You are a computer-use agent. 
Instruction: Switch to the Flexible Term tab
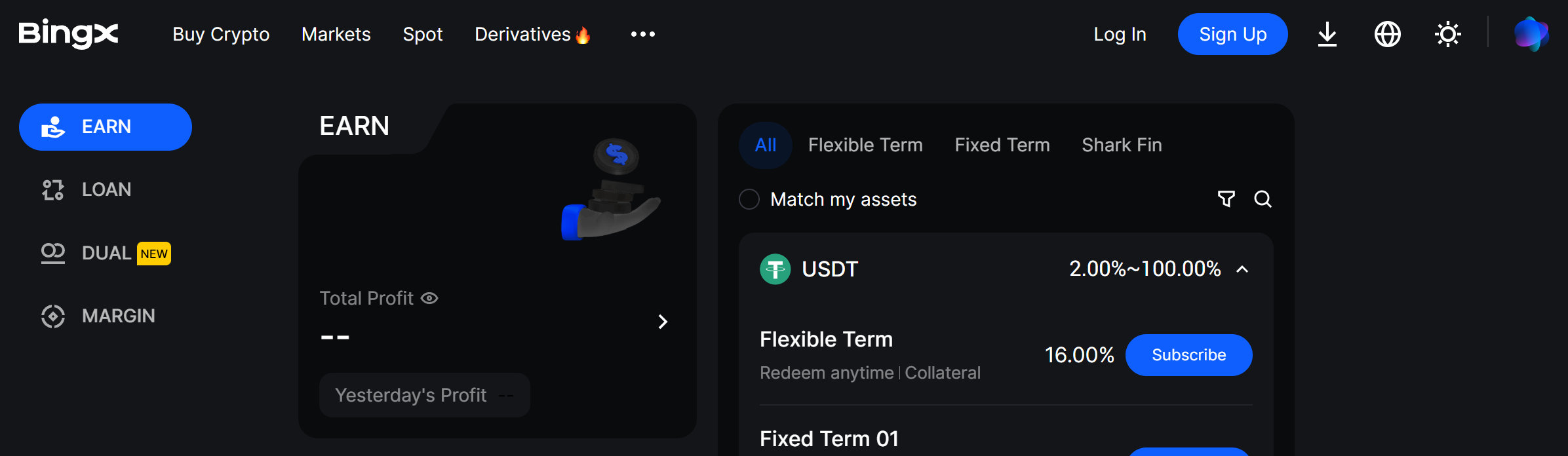point(865,145)
